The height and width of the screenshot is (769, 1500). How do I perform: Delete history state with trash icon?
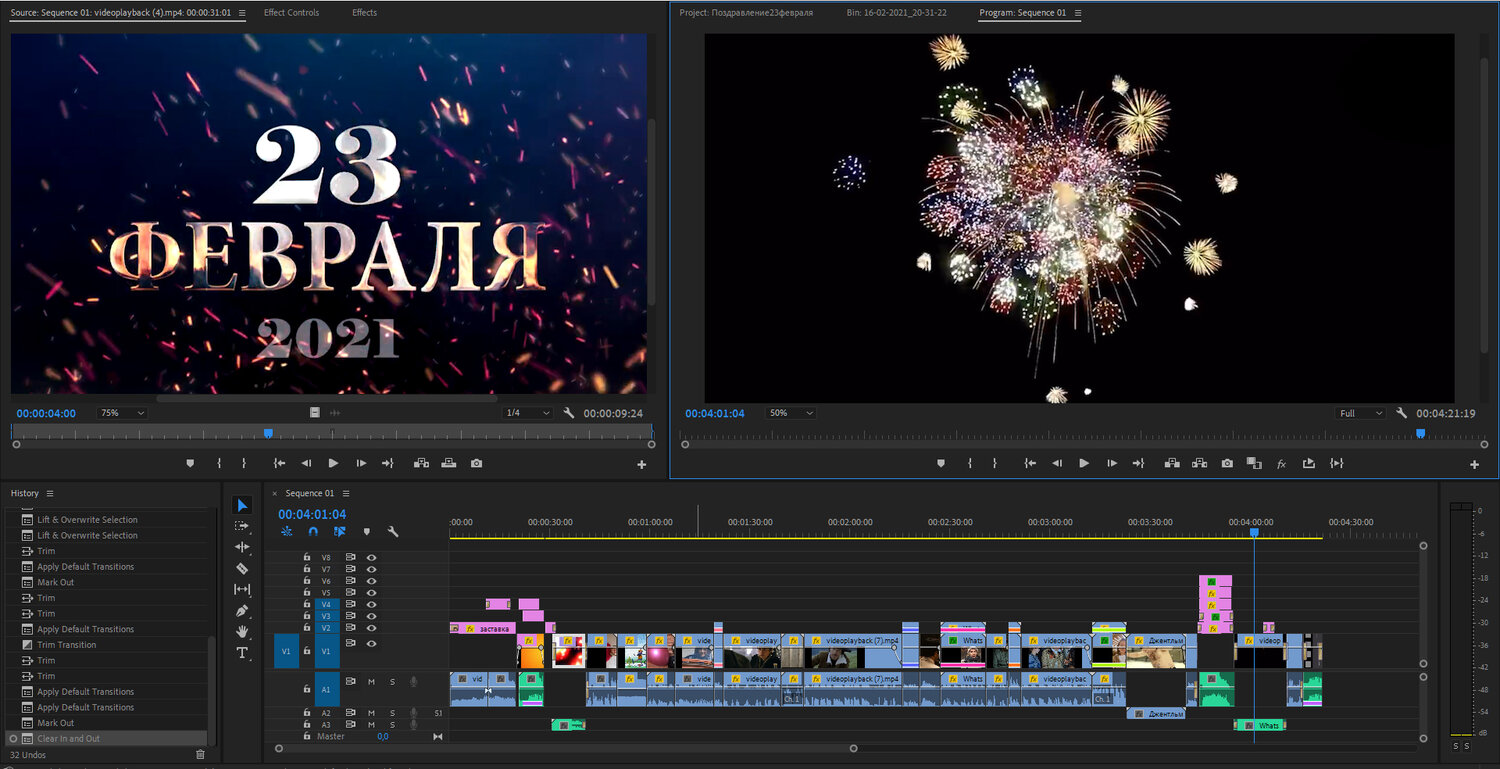pos(200,755)
